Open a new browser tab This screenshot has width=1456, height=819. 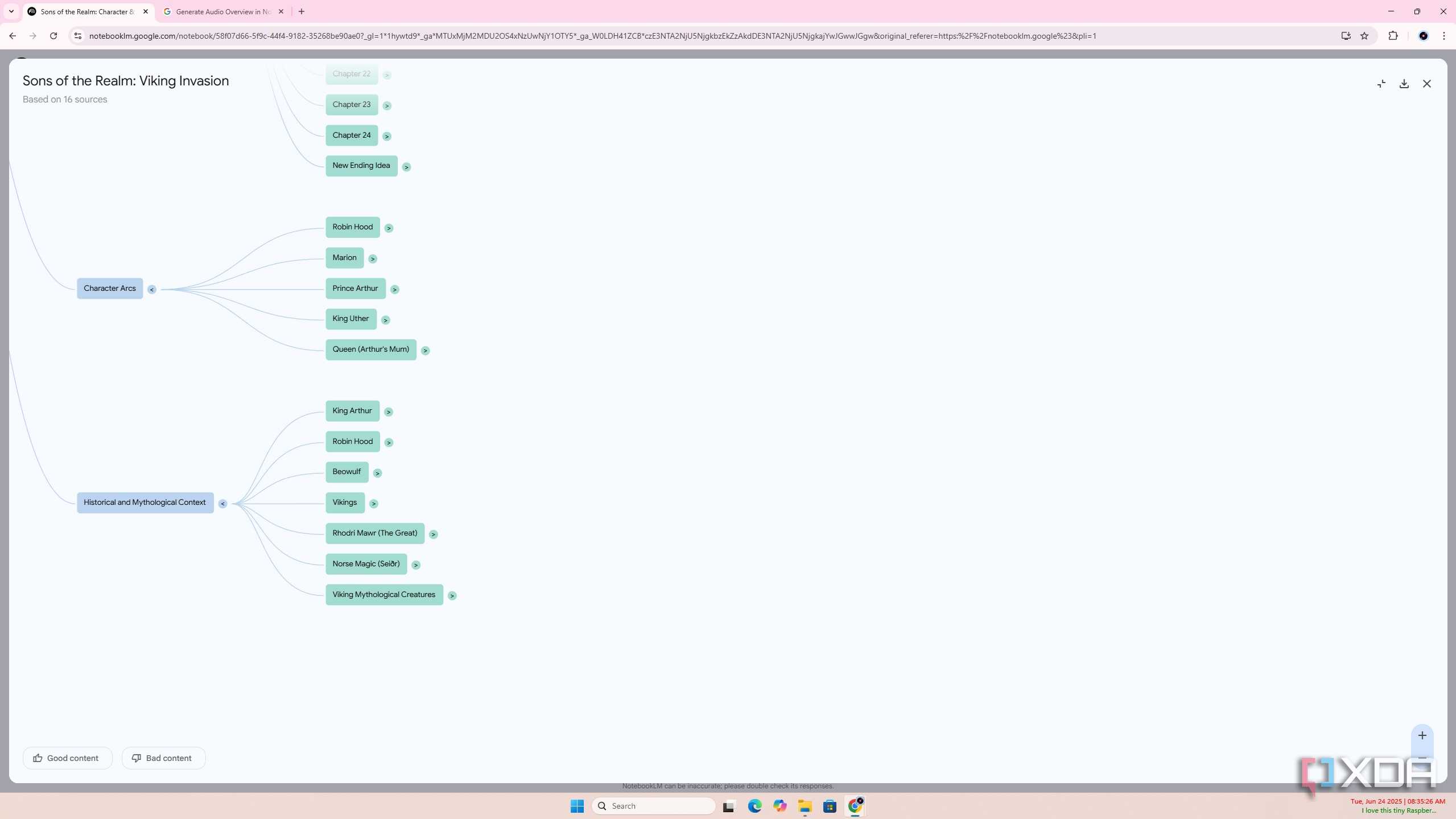[302, 11]
